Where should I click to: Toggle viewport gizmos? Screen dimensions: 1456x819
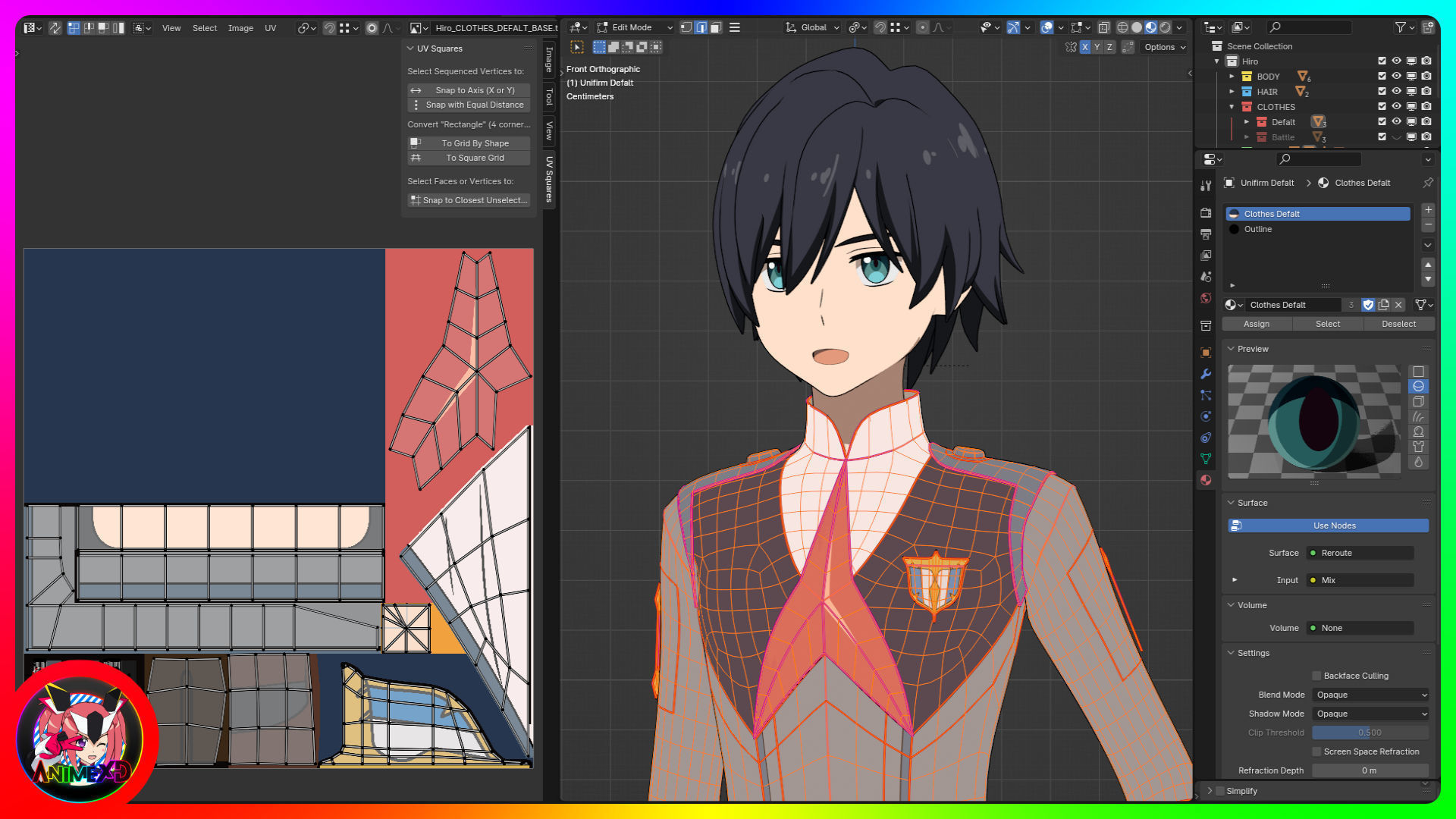pyautogui.click(x=1013, y=27)
